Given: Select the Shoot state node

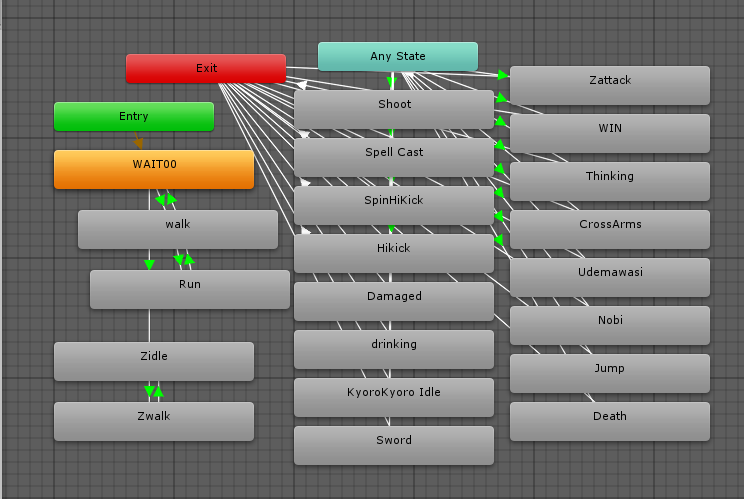Looking at the screenshot, I should (x=394, y=110).
